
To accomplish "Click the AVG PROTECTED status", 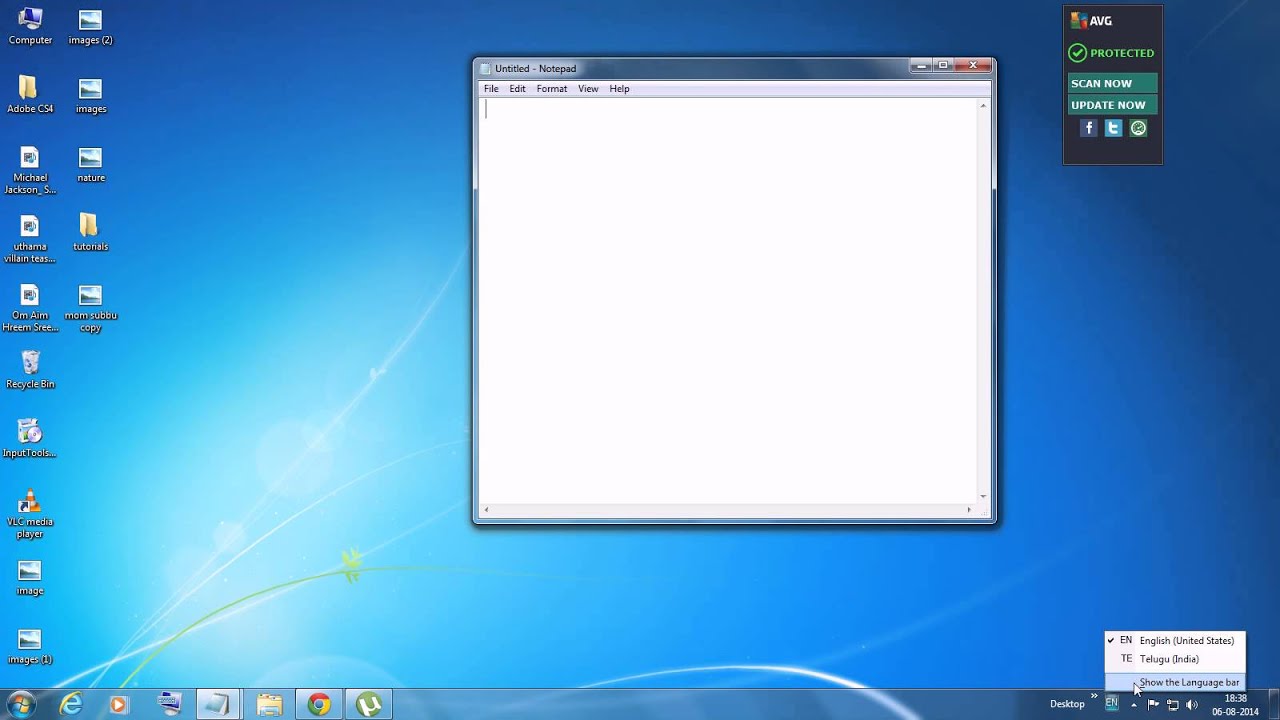I will [x=1111, y=53].
